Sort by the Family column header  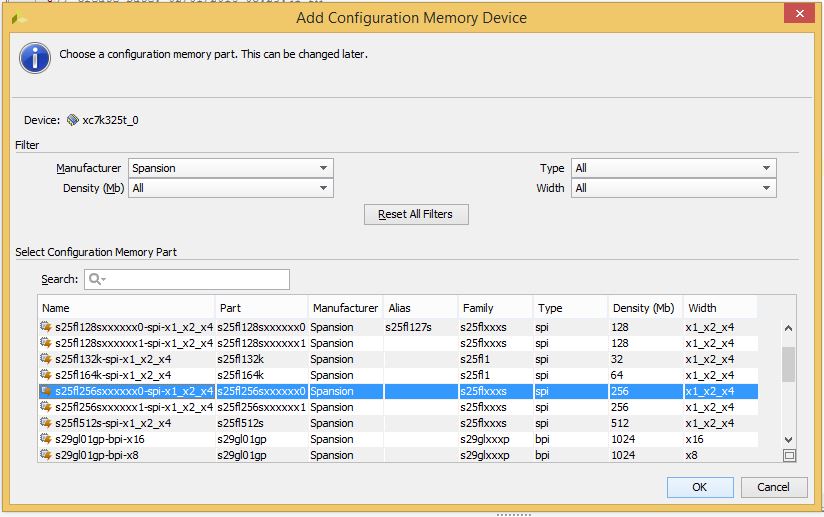click(x=496, y=308)
